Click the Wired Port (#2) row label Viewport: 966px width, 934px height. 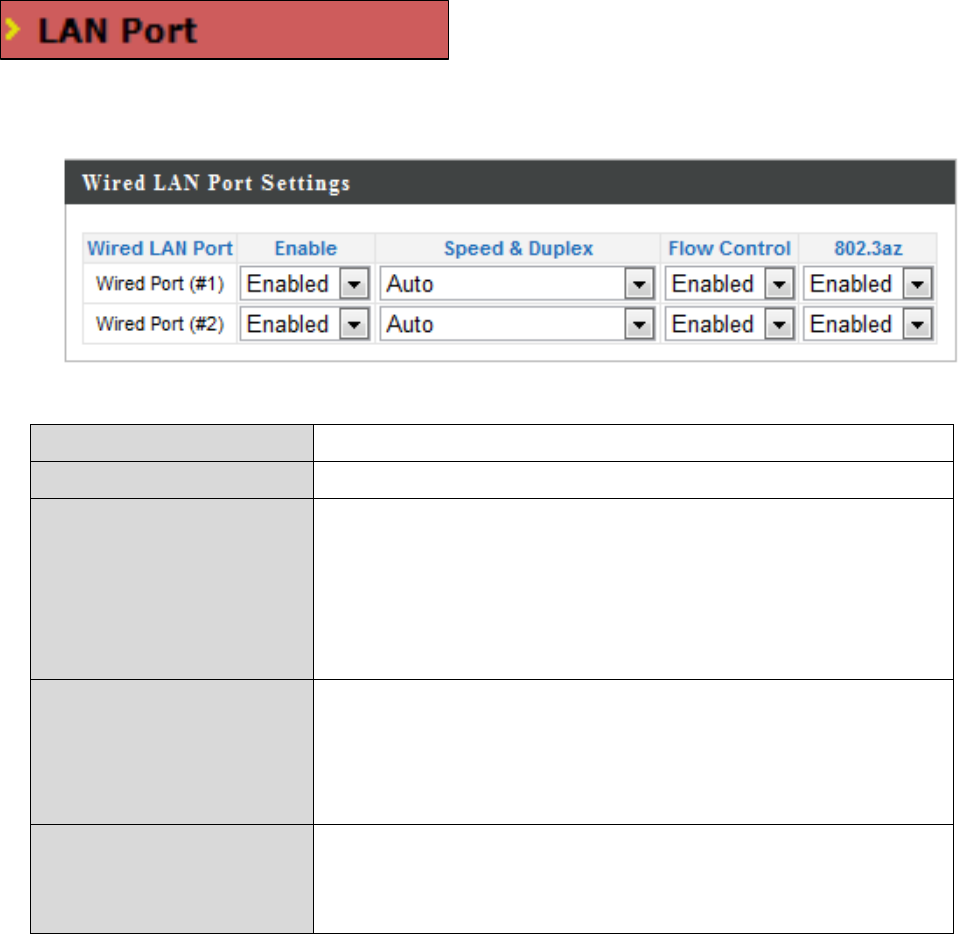click(160, 324)
